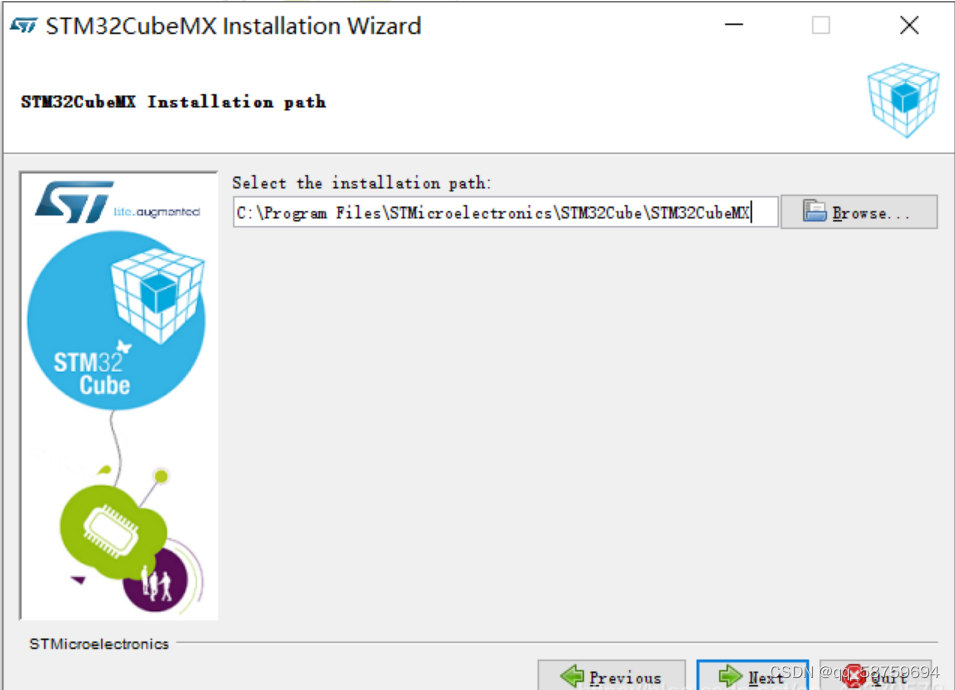The height and width of the screenshot is (690, 955).
Task: Click the ST life.augmented logo in side panel
Action: coord(117,202)
